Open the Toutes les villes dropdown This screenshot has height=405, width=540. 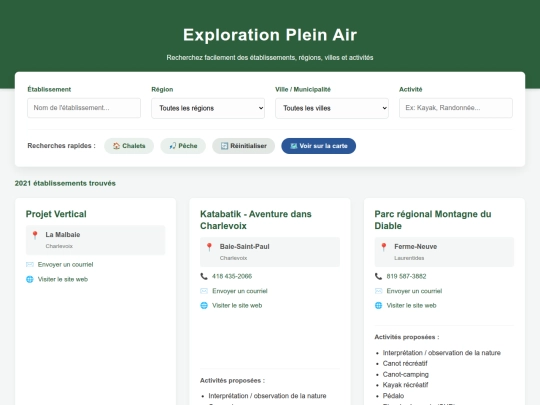coord(332,108)
